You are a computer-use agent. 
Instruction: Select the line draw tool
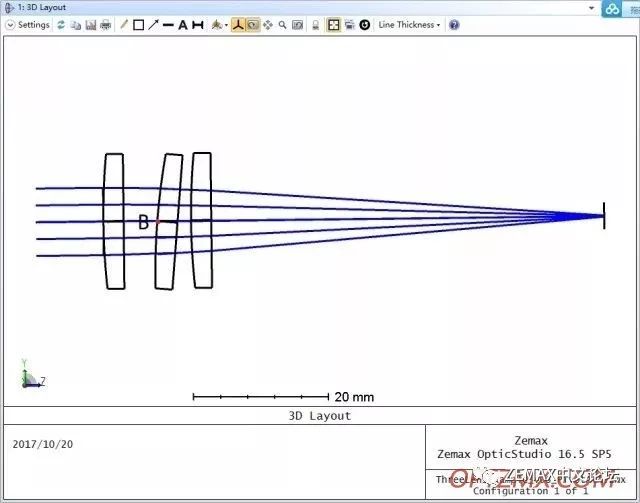pos(168,25)
